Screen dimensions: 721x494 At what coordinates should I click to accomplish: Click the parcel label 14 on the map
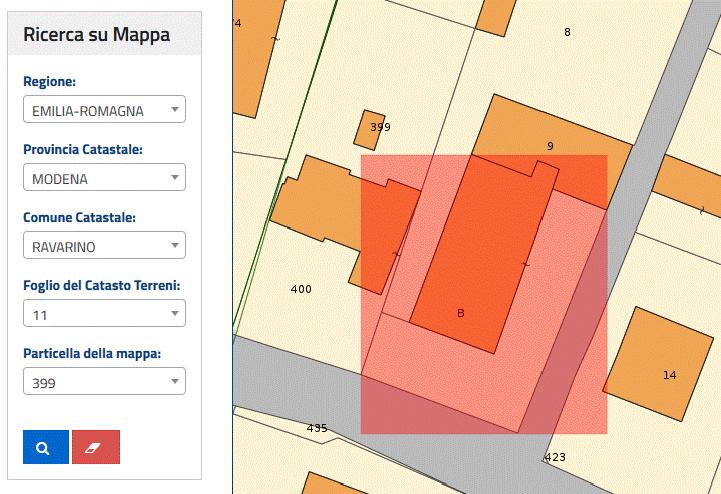[x=670, y=375]
